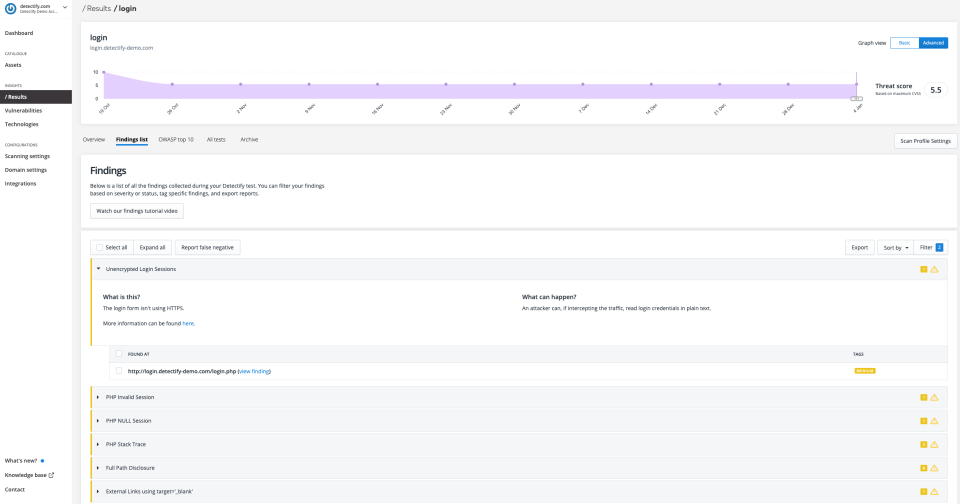Switch to the OWASP top 10 tab

[176, 139]
